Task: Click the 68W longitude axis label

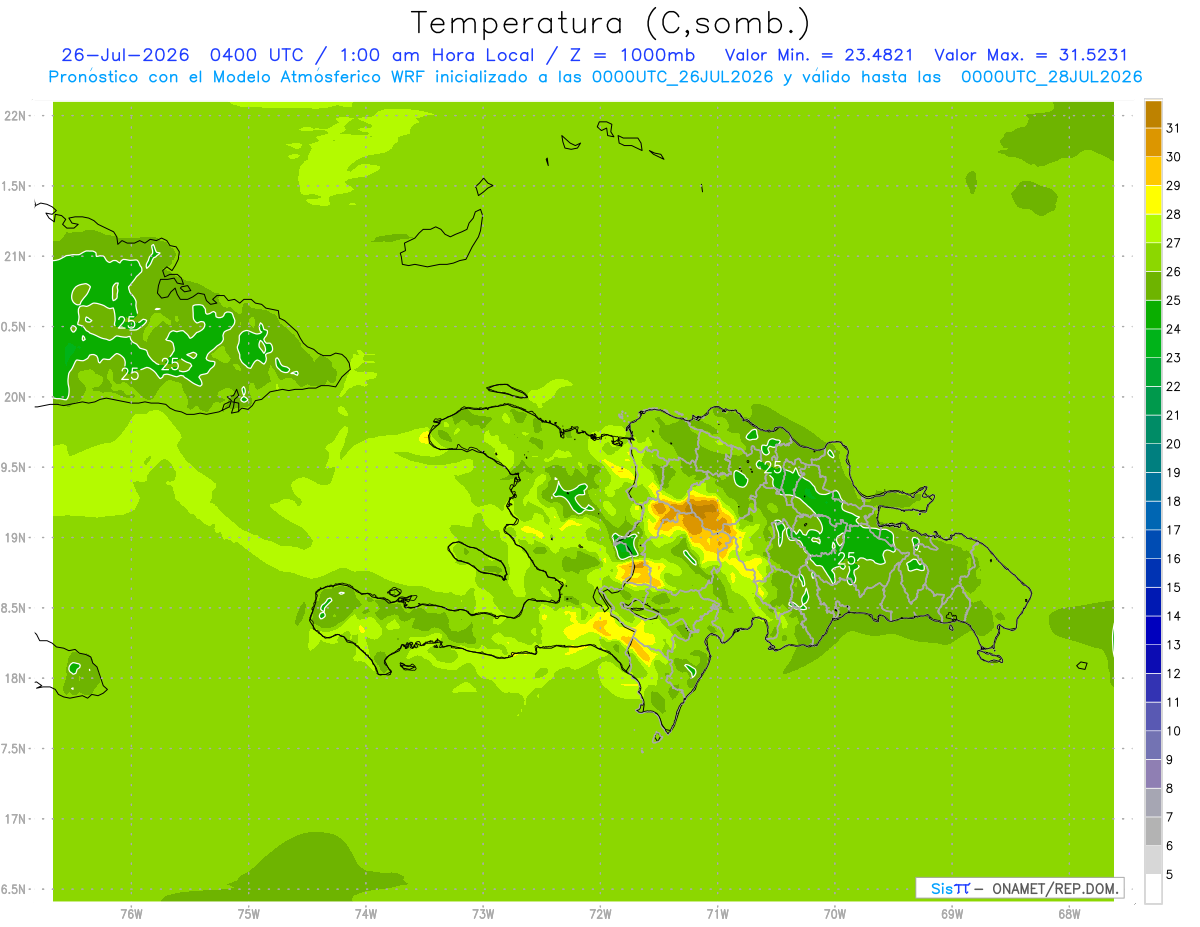Action: tap(1069, 914)
